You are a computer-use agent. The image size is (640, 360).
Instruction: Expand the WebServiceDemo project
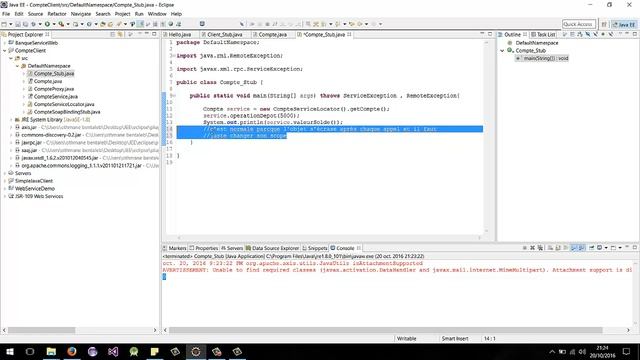point(5,189)
